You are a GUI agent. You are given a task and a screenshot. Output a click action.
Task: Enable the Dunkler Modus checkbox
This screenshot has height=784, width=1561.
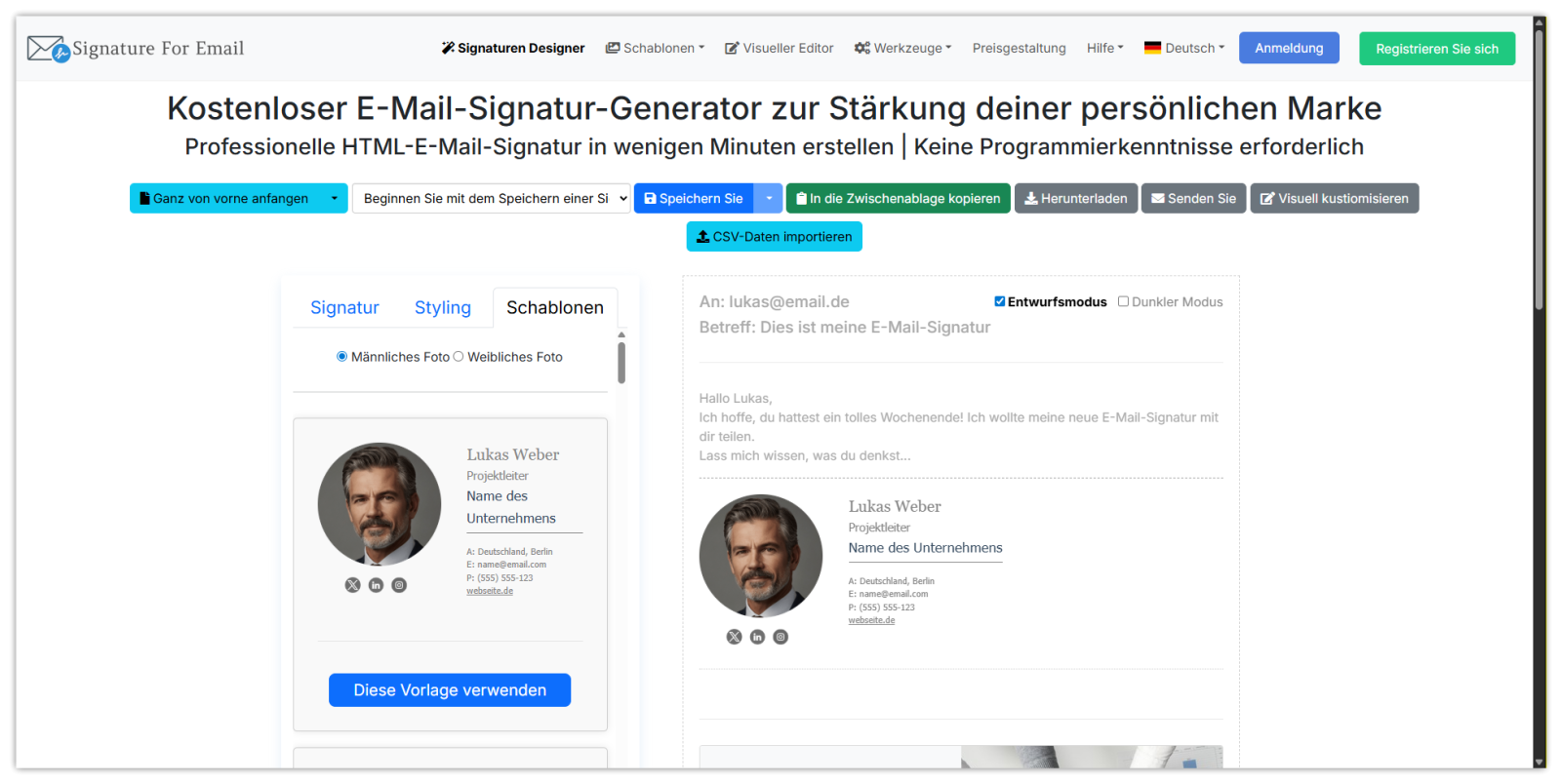(1123, 301)
